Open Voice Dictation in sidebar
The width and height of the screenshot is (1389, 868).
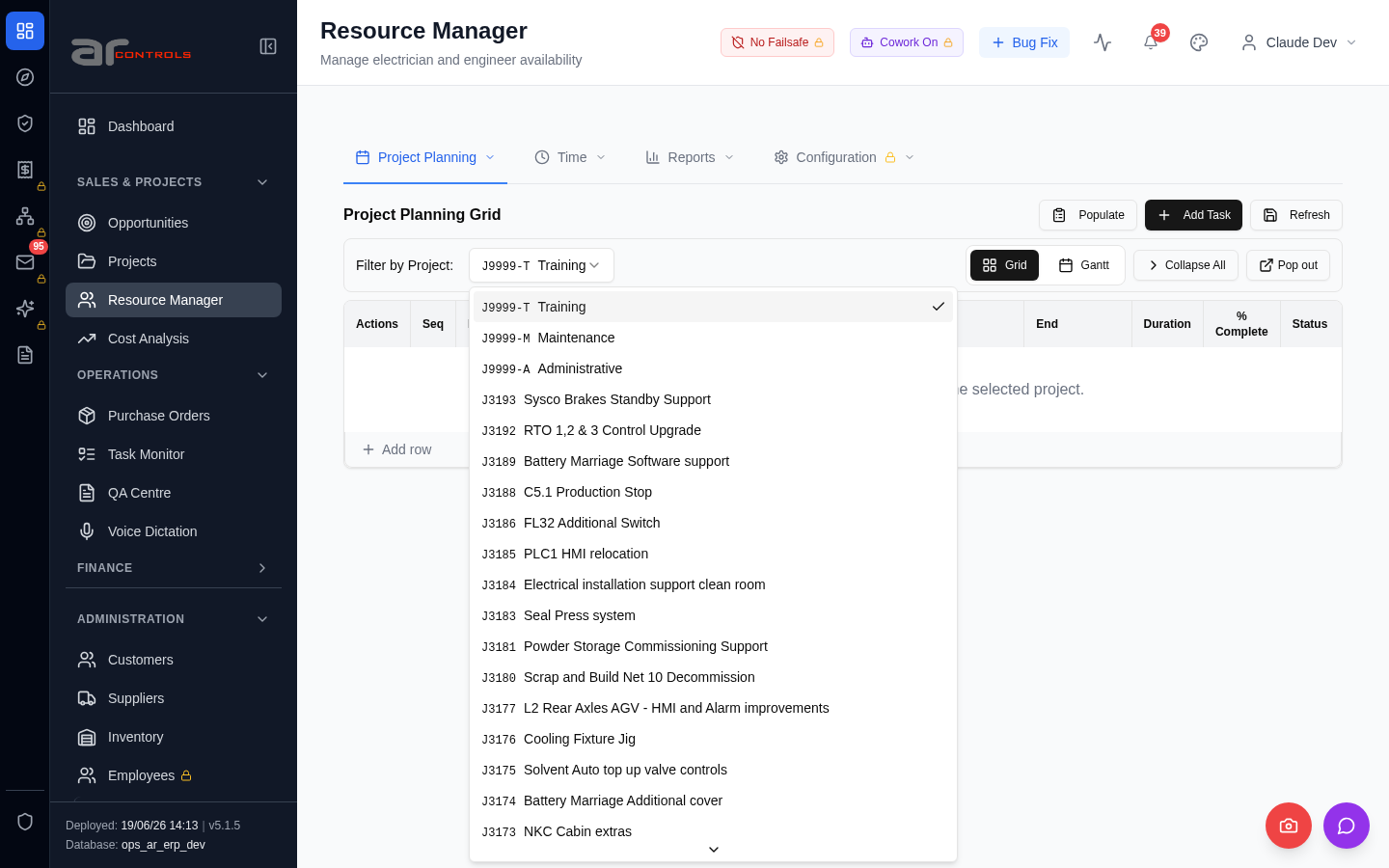tap(174, 531)
